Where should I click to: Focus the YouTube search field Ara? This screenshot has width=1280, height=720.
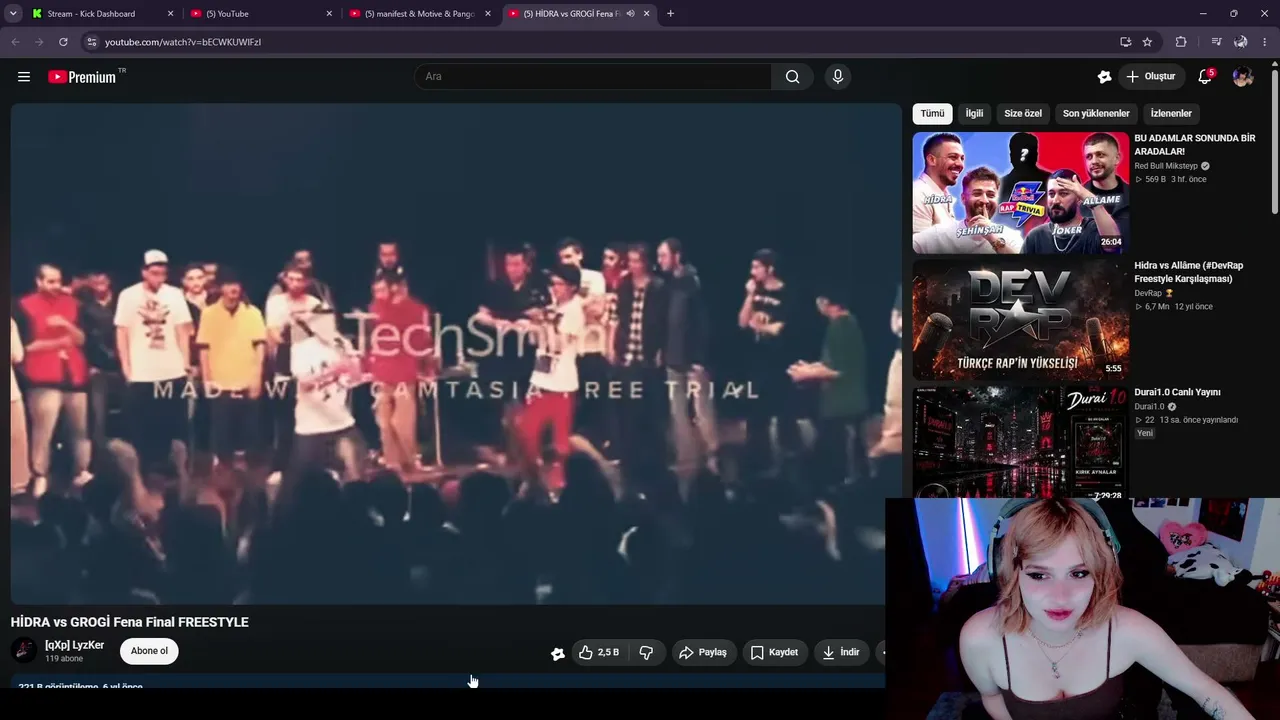[x=593, y=77]
